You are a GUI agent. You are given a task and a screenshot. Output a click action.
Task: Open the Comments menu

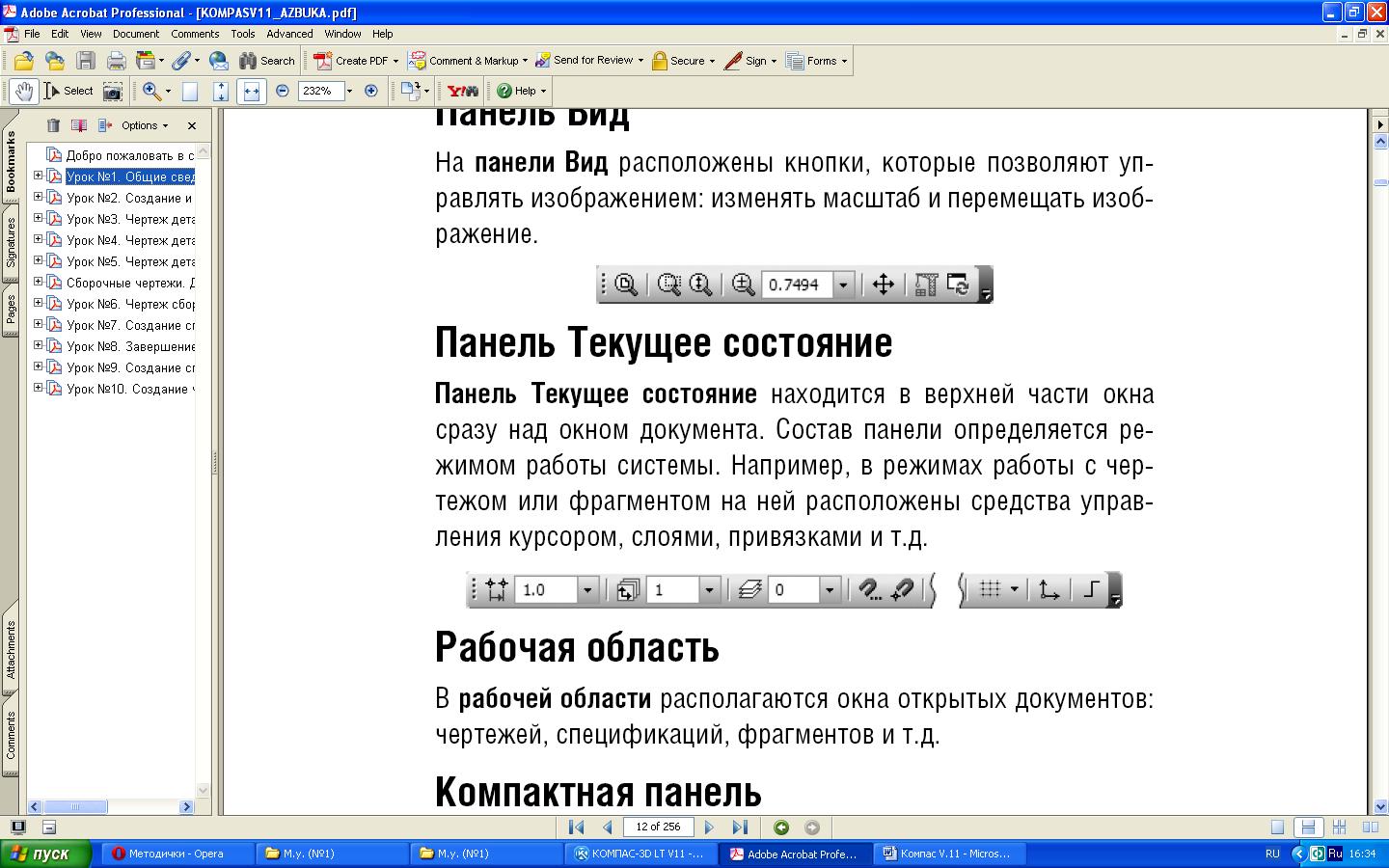(195, 34)
